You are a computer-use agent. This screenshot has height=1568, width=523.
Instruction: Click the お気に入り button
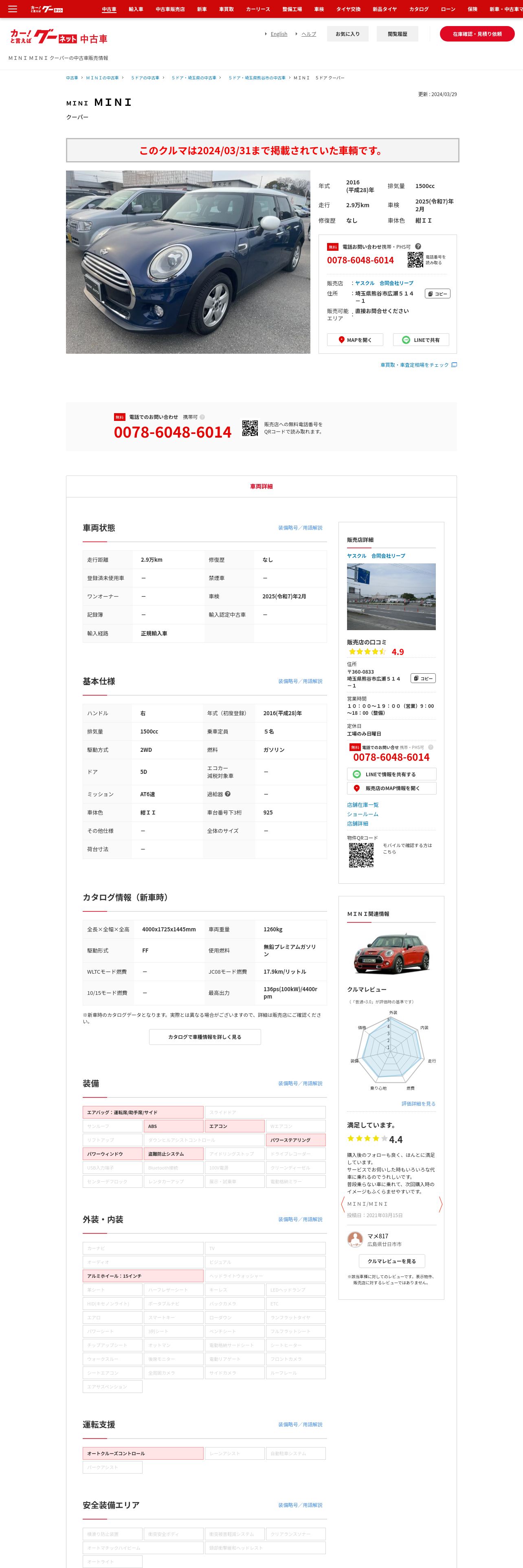tap(348, 34)
